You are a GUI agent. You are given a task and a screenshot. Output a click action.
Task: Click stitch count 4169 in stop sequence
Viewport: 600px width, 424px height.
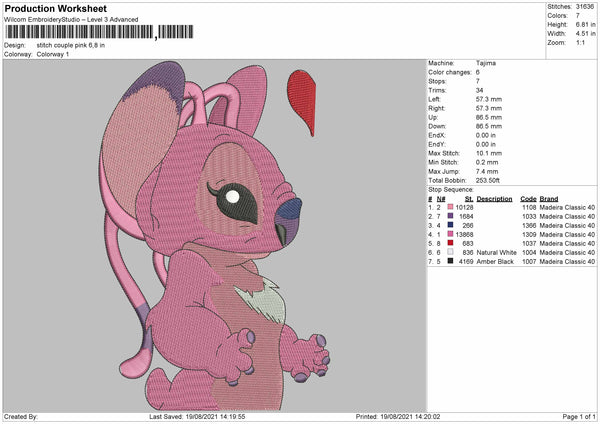click(466, 262)
